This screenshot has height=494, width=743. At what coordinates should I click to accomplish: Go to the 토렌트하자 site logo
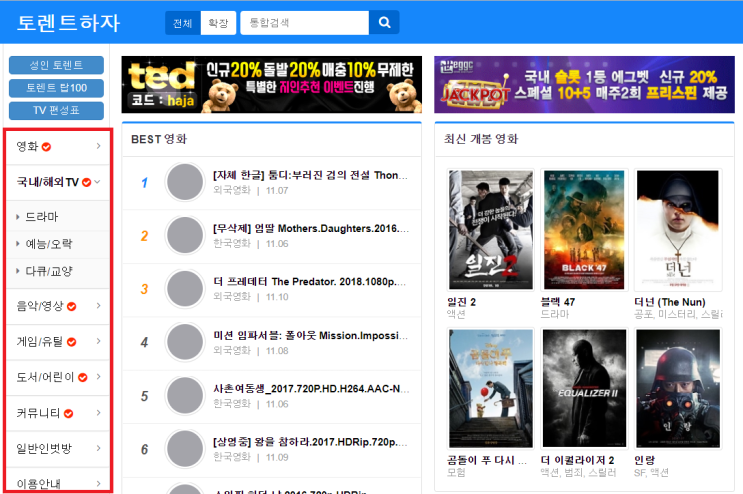click(69, 23)
